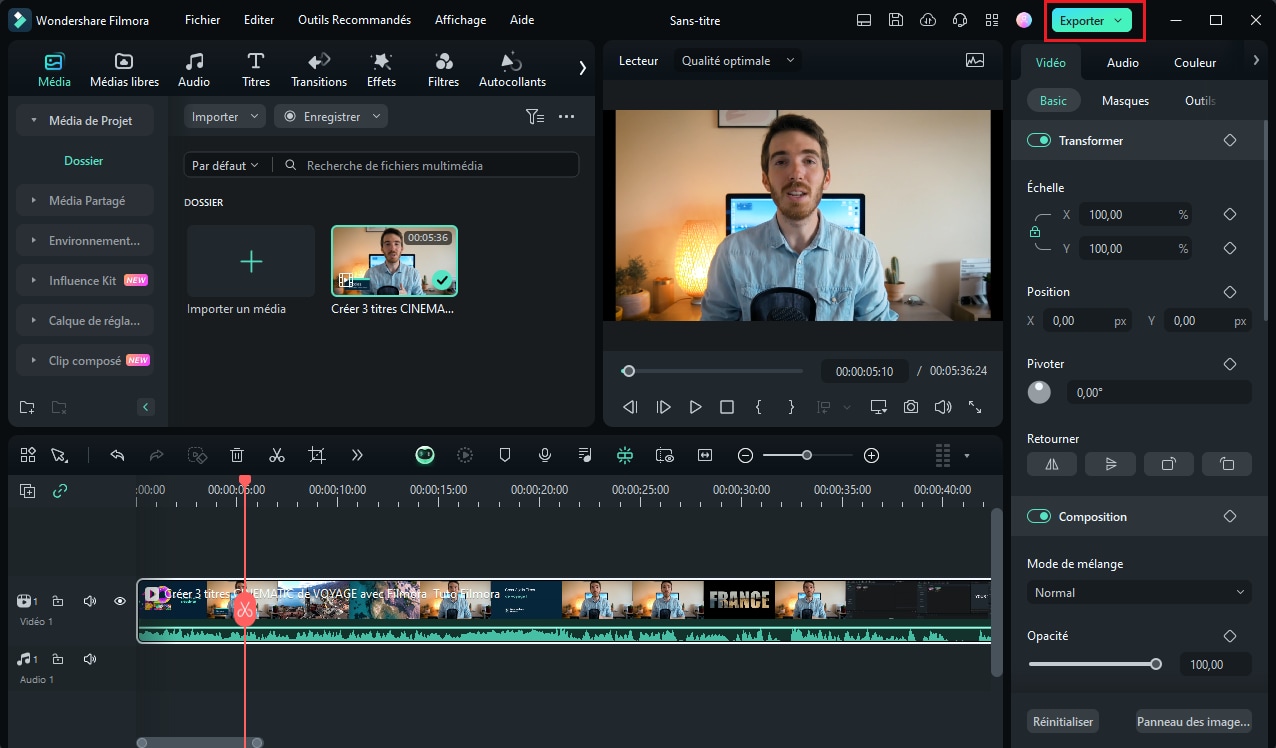This screenshot has height=748, width=1276.
Task: Open the media filter icon
Action: click(x=535, y=117)
